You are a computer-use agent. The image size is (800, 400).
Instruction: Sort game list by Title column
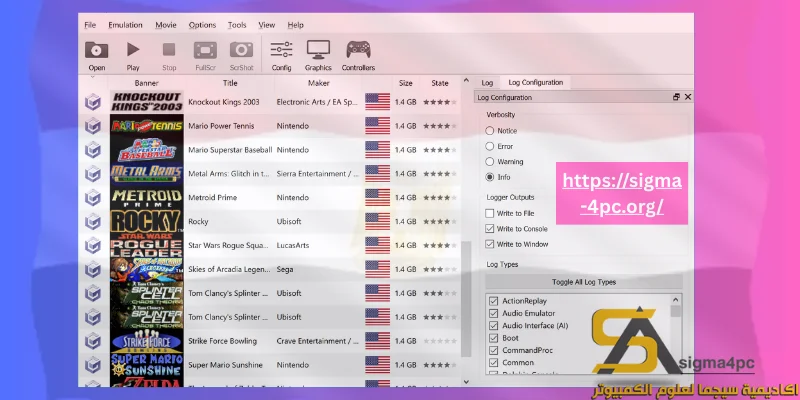pos(230,83)
